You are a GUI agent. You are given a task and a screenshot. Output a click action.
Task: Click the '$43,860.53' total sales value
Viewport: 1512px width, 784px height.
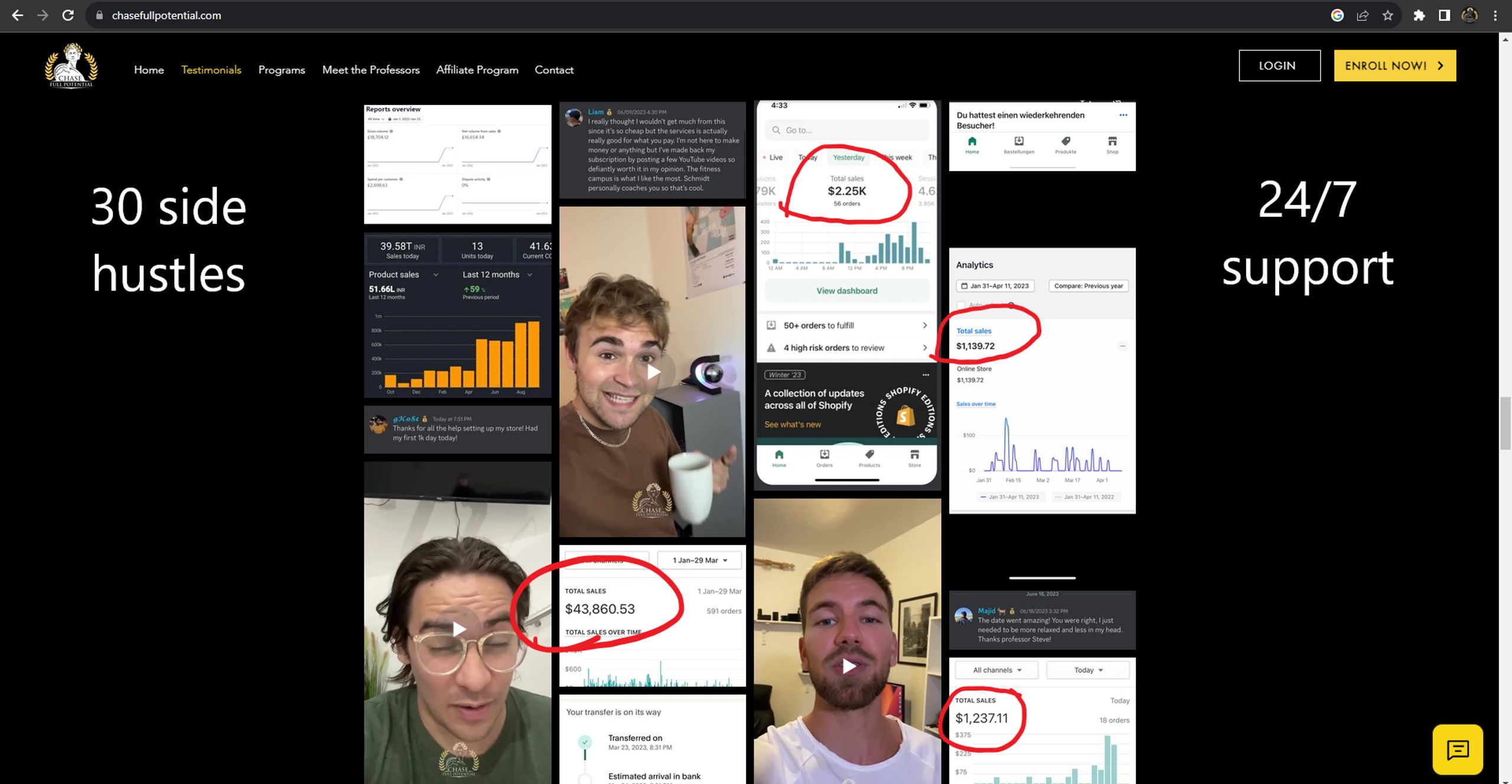600,609
